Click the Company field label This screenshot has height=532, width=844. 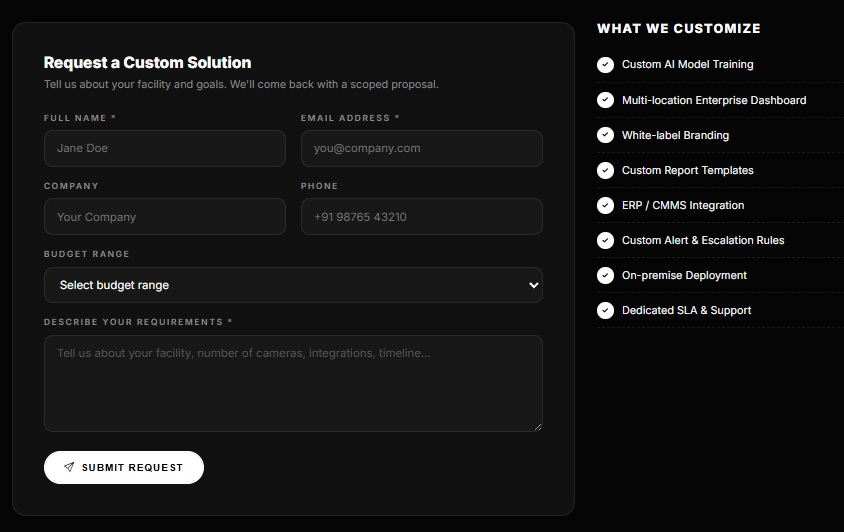pyautogui.click(x=71, y=186)
